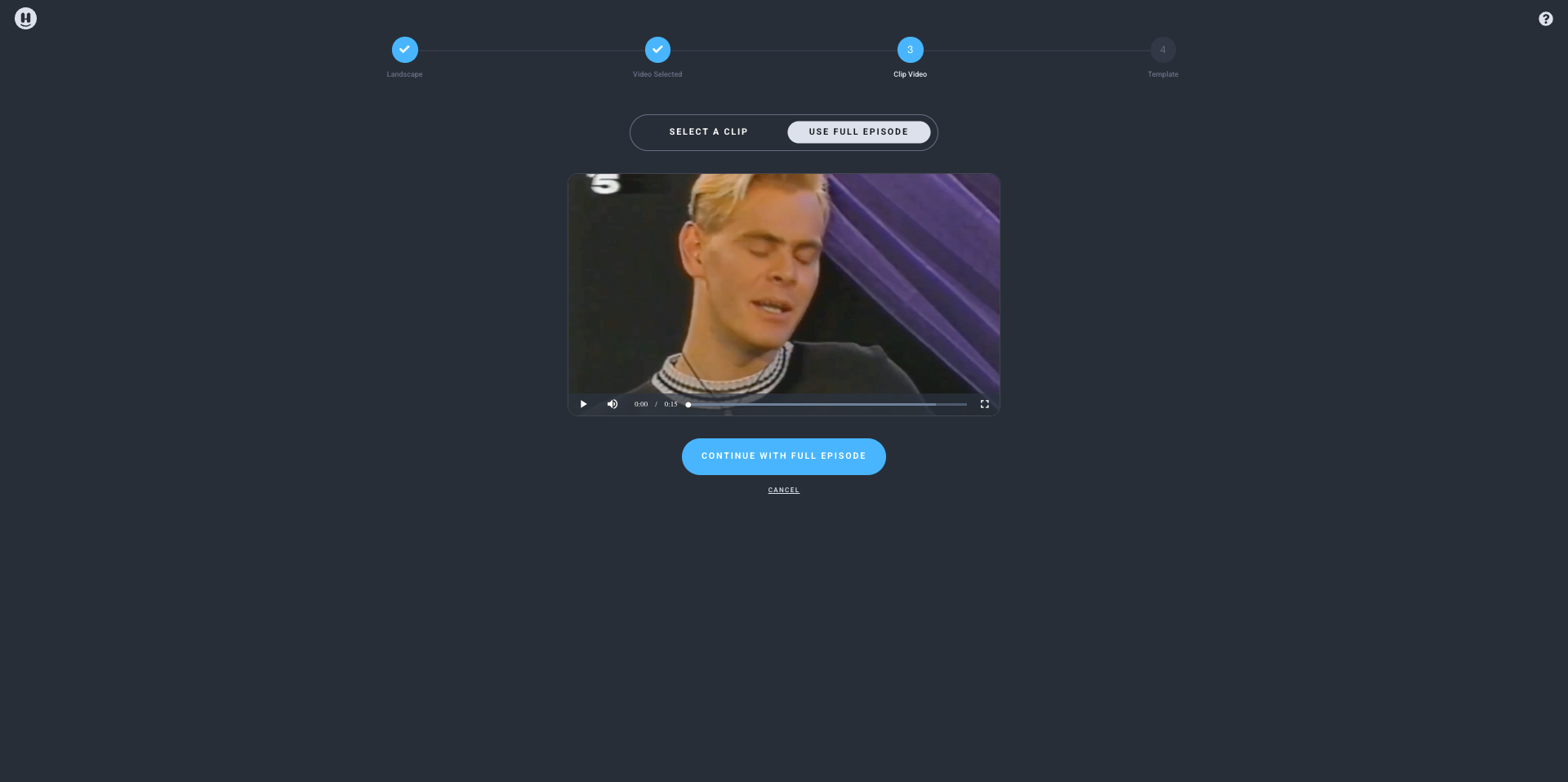Jump to step 4 Template circle

tap(1163, 50)
